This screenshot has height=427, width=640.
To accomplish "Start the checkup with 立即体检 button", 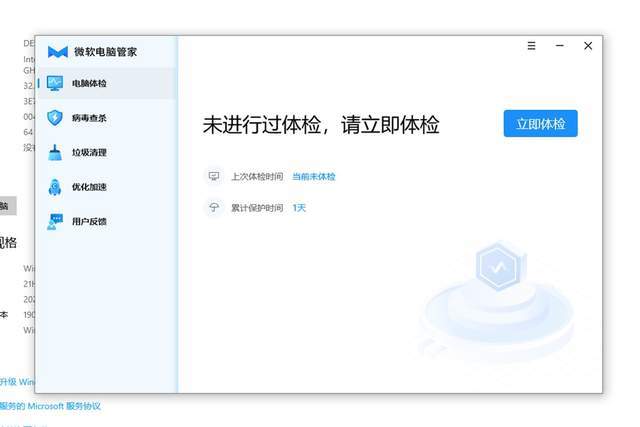I will point(540,123).
